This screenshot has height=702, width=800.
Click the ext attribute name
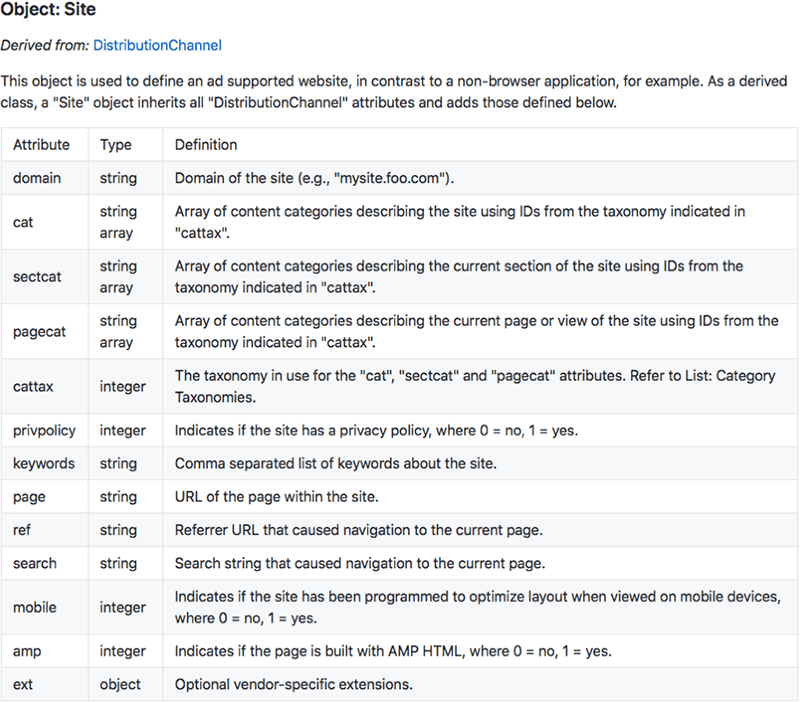[22, 684]
